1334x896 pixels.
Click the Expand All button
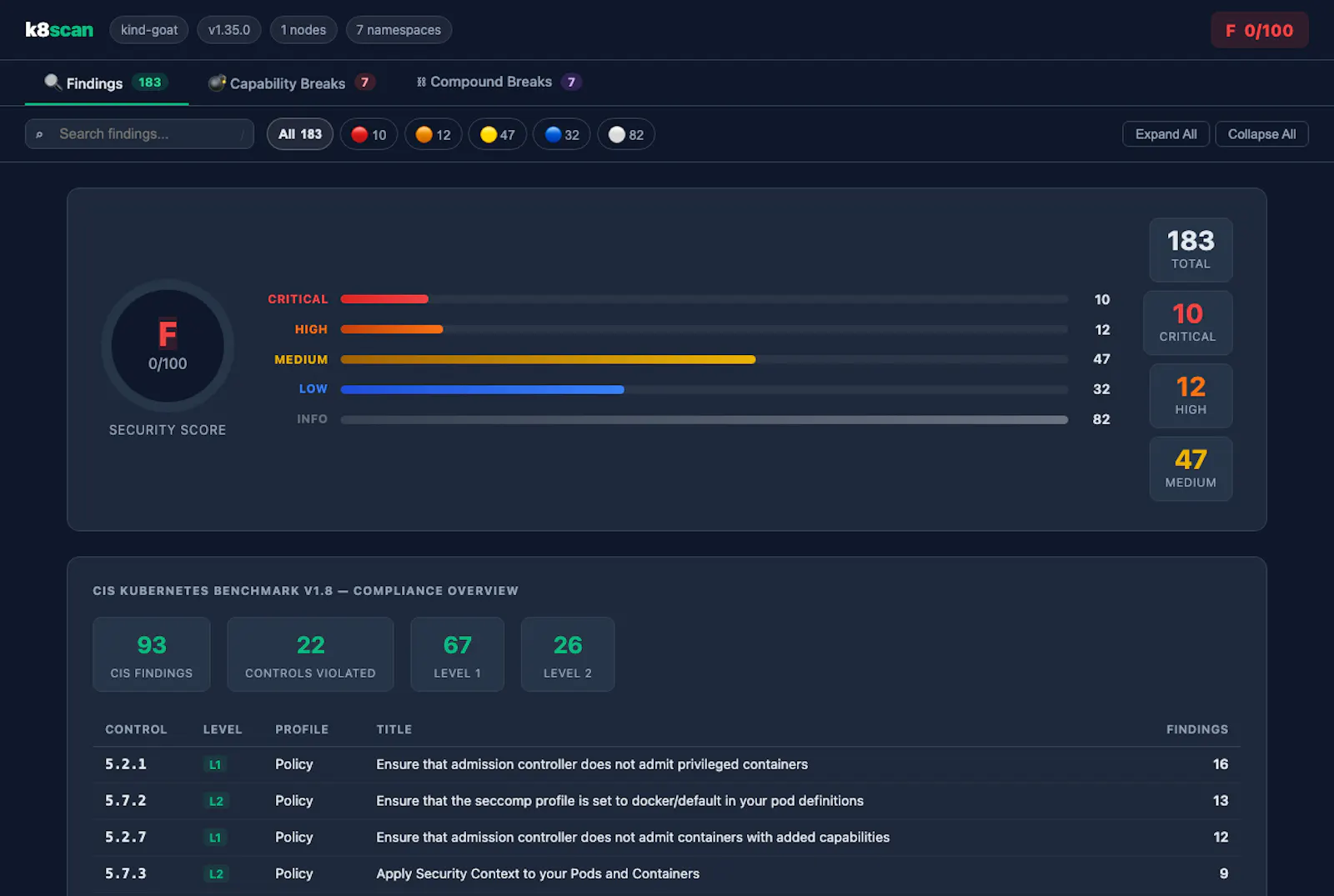[x=1166, y=134]
